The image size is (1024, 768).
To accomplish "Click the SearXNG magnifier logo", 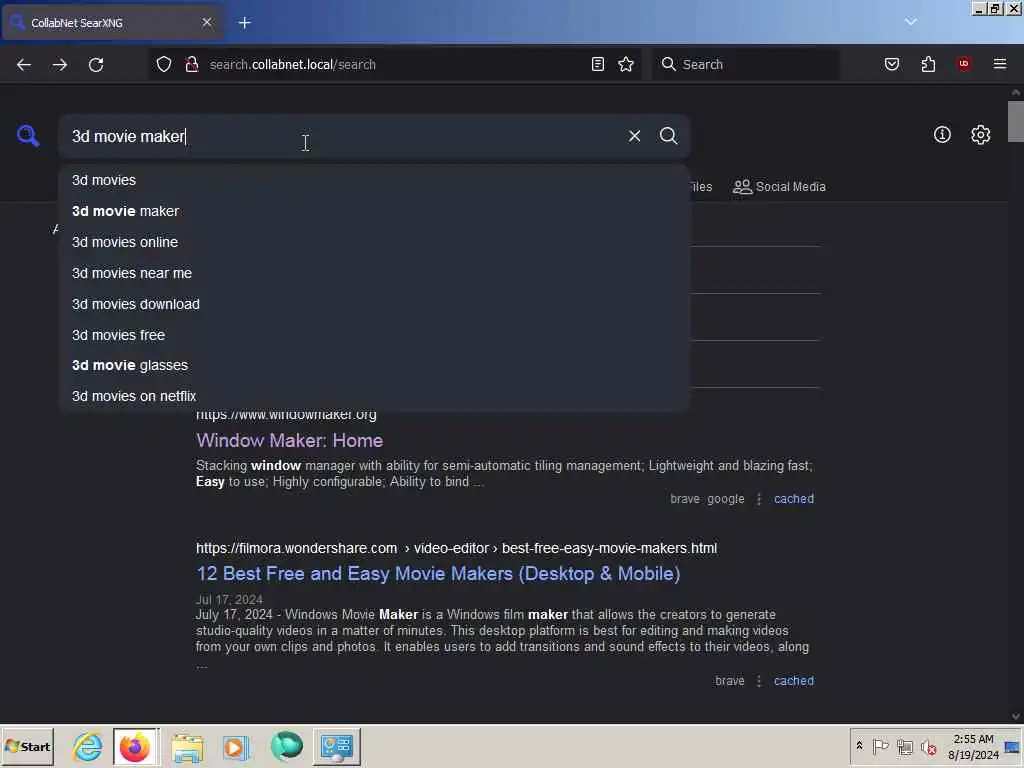I will 28,136.
